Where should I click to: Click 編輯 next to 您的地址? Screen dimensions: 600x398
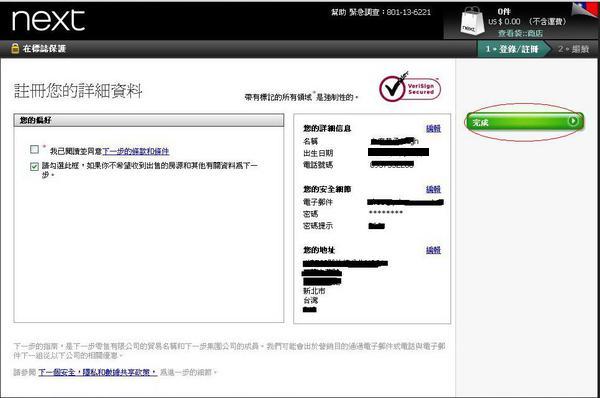pyautogui.click(x=434, y=250)
